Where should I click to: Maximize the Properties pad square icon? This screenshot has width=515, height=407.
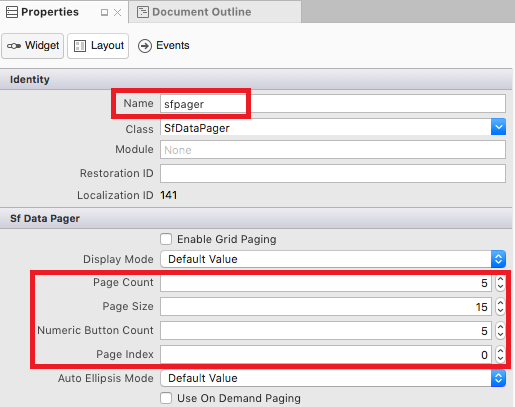click(x=104, y=13)
